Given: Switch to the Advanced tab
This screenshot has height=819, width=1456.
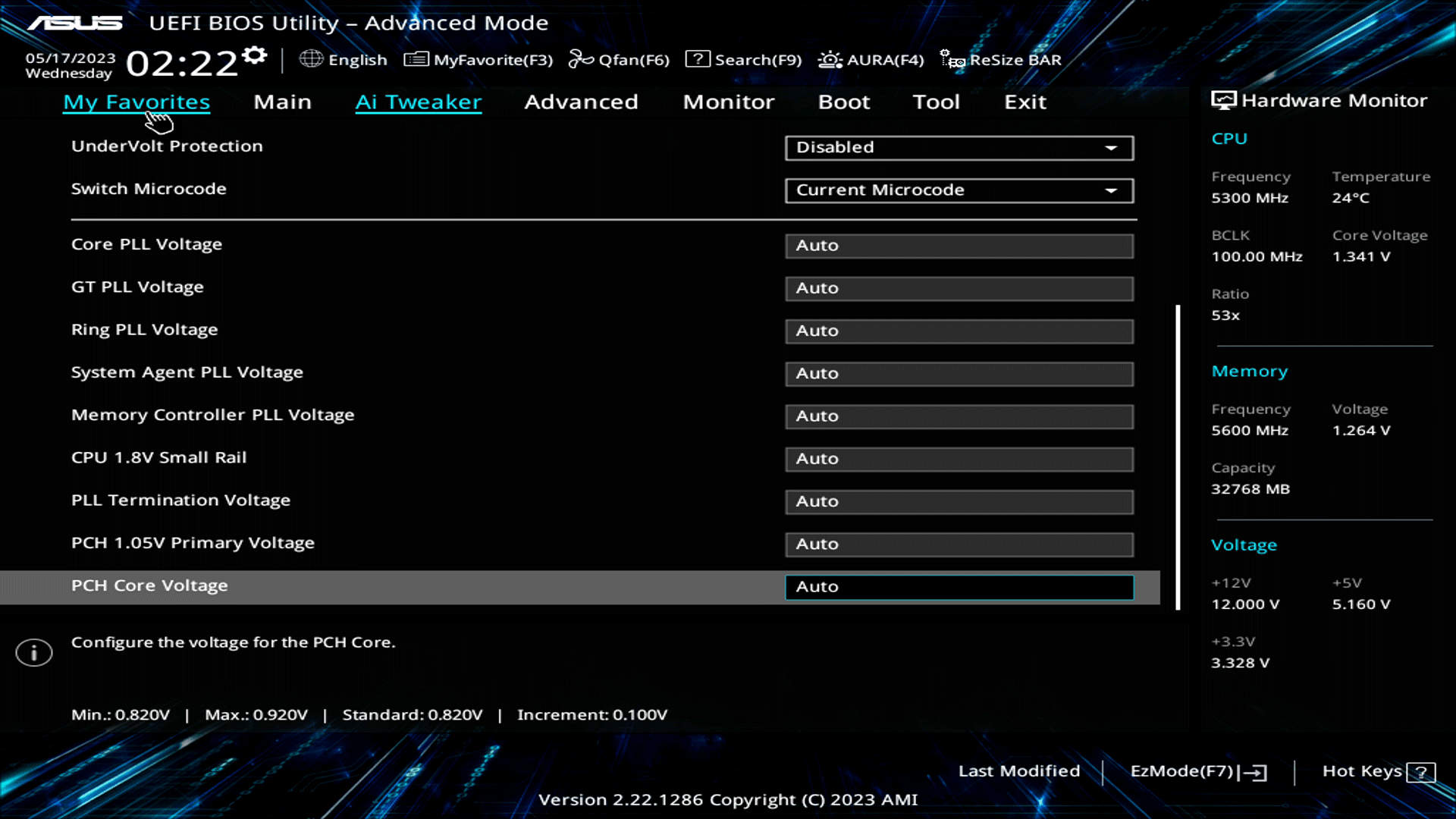Looking at the screenshot, I should click(581, 102).
